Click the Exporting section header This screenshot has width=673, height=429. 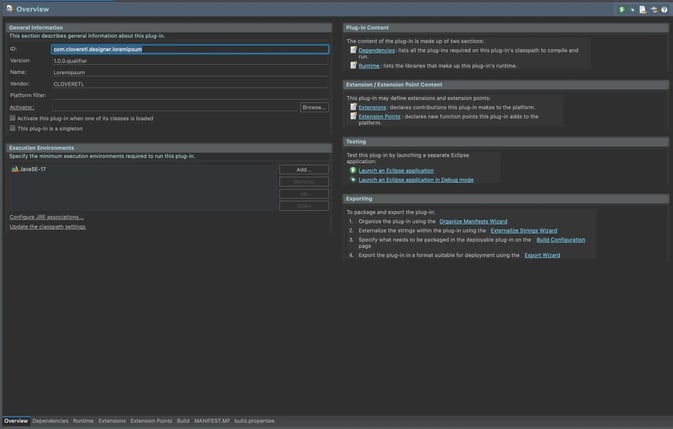click(x=506, y=199)
